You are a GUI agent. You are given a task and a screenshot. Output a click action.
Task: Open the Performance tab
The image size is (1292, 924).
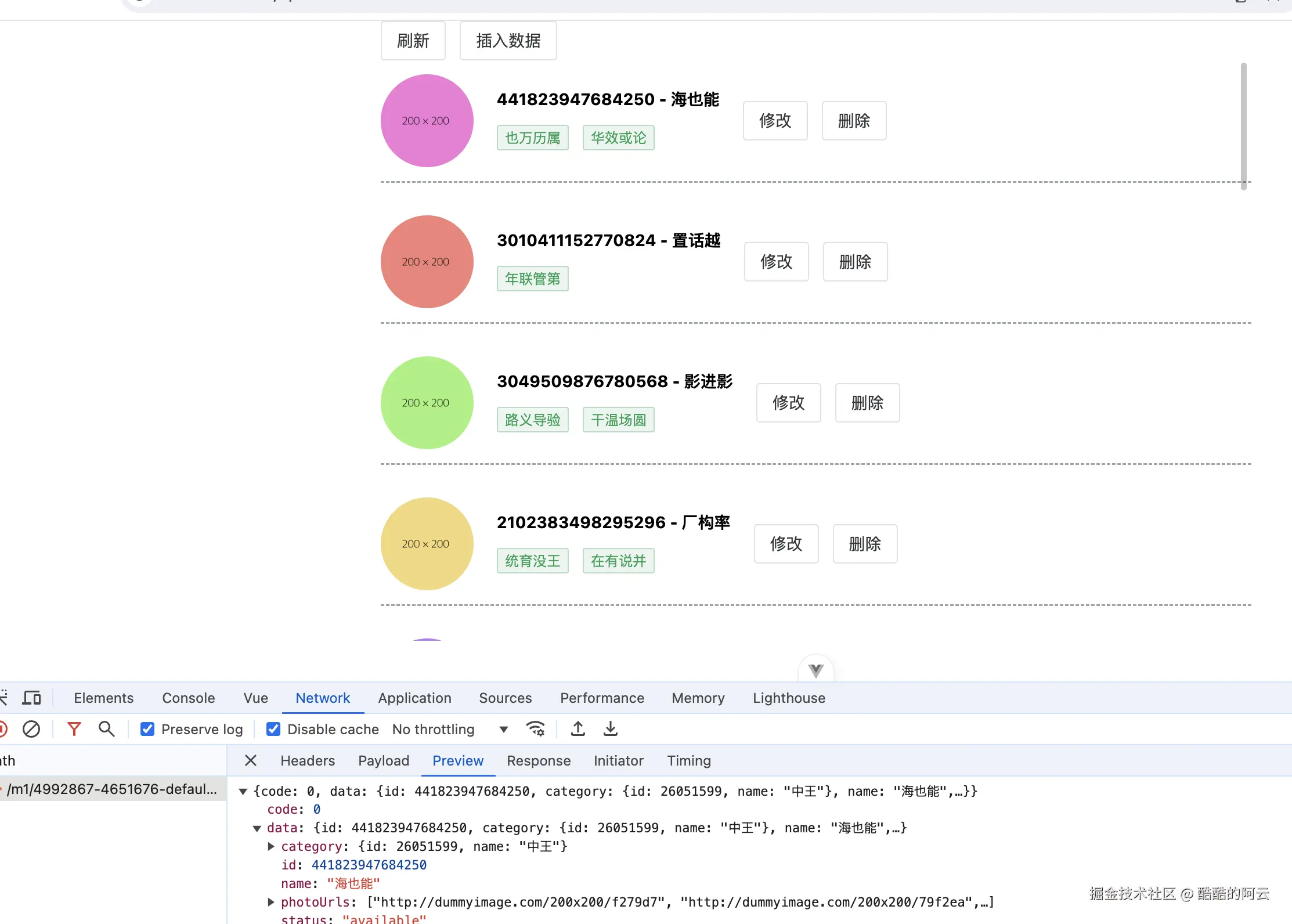602,698
